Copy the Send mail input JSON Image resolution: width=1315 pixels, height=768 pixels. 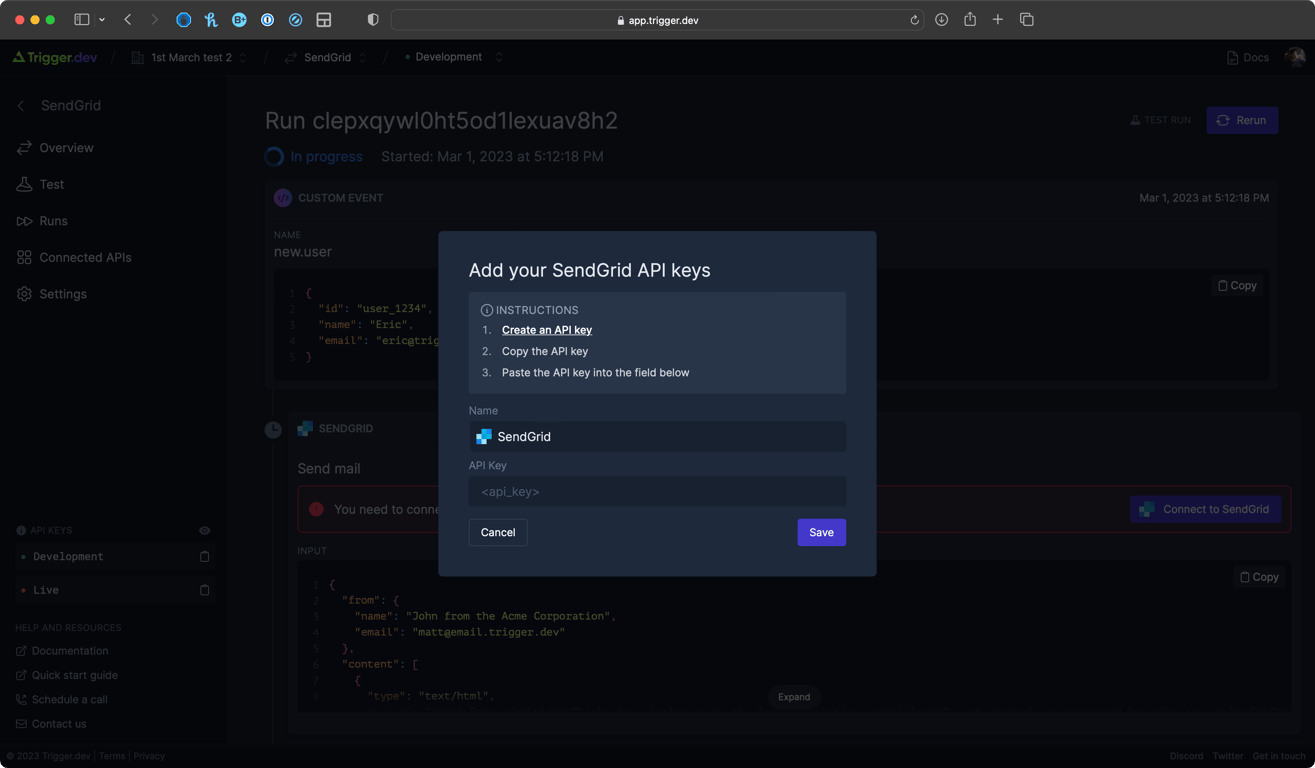[x=1259, y=577]
